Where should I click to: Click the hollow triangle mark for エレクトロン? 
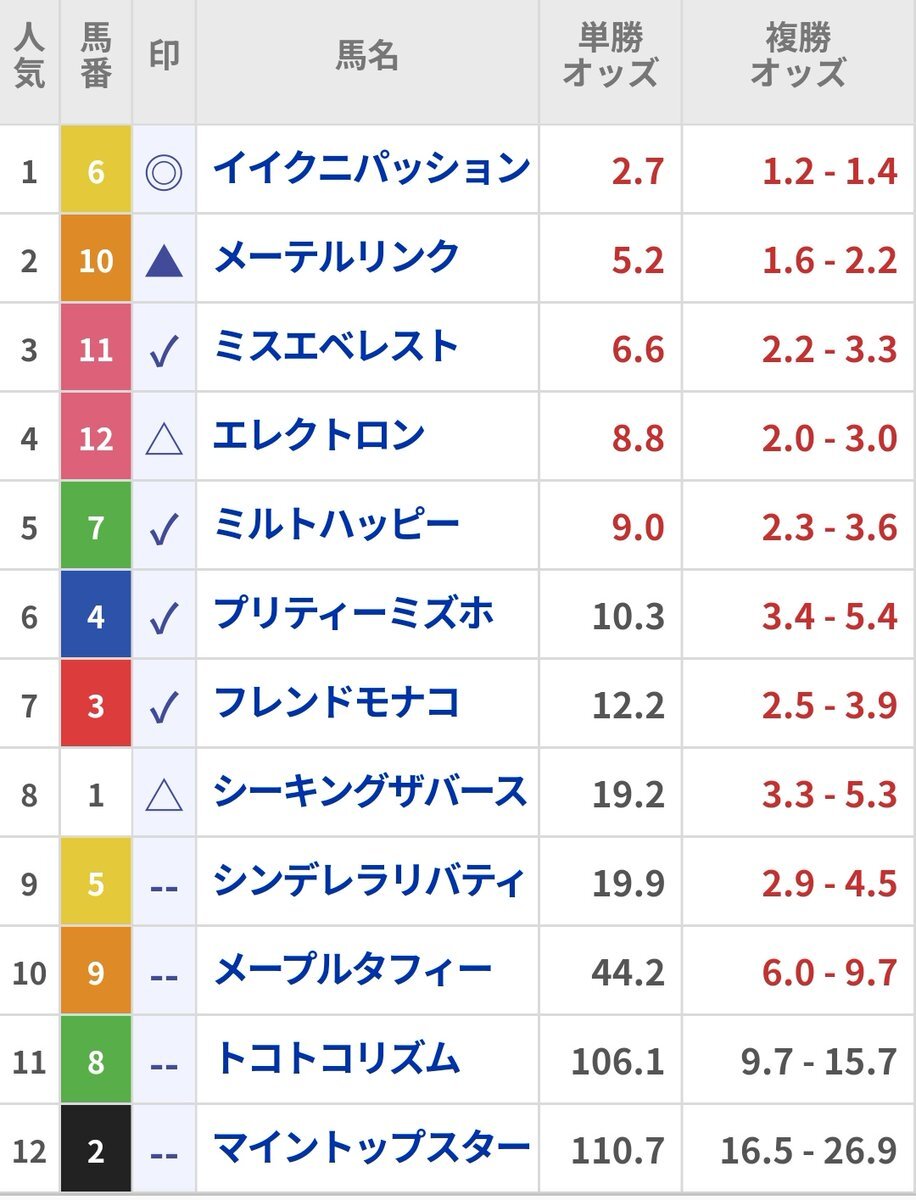click(x=164, y=438)
